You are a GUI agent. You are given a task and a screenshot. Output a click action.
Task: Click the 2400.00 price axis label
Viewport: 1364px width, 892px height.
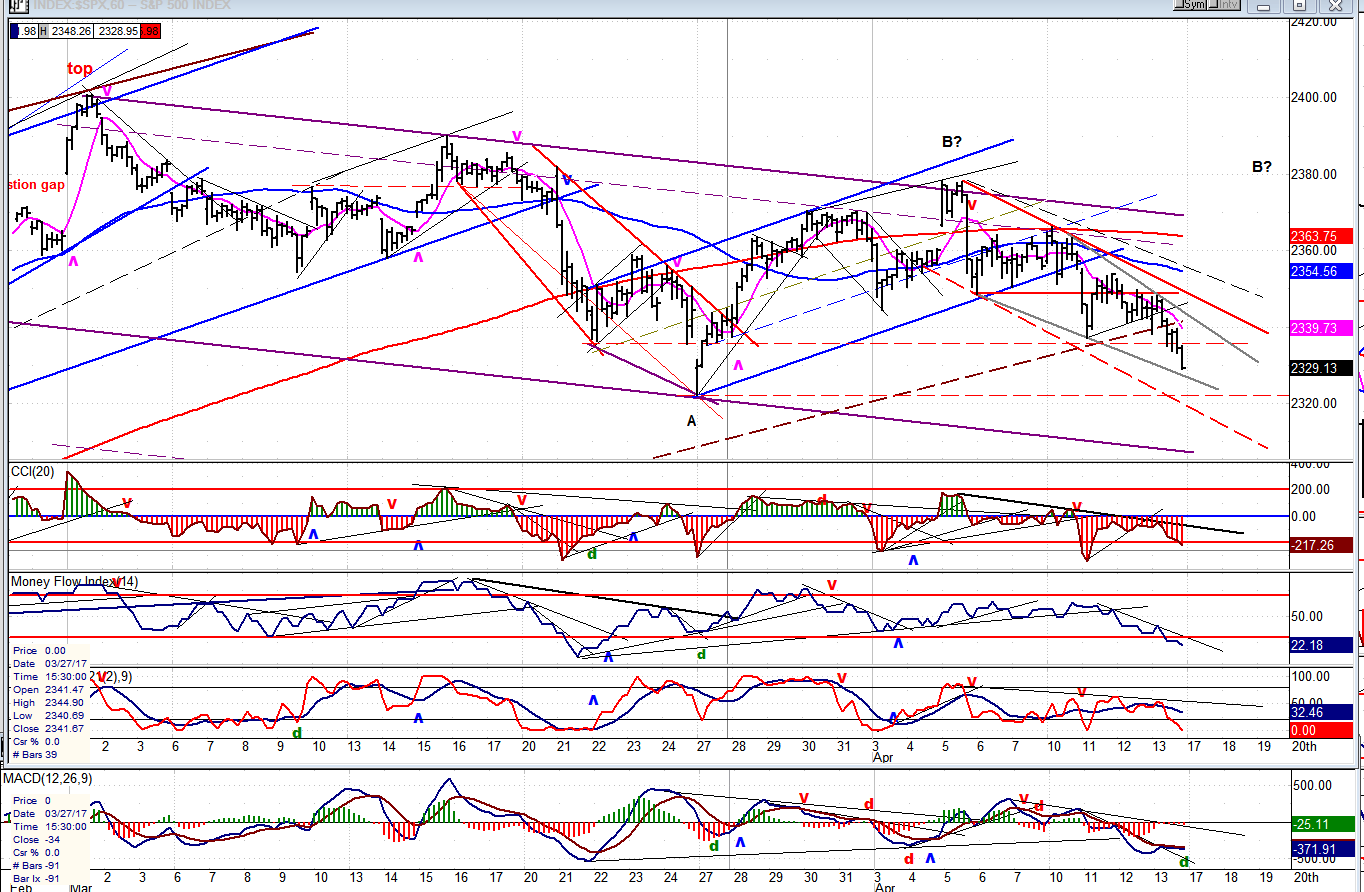click(x=1313, y=97)
